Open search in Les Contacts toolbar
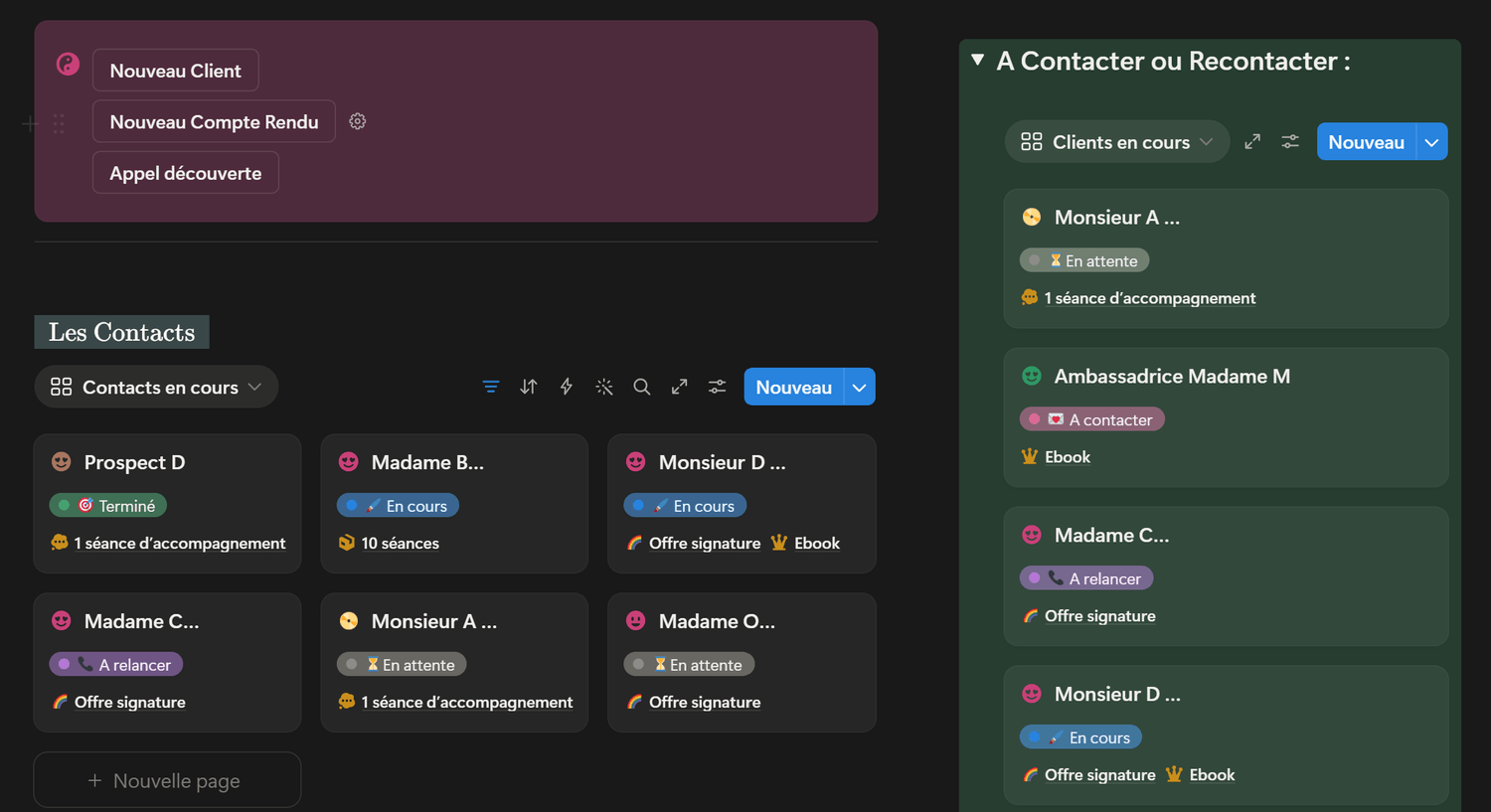Image resolution: width=1491 pixels, height=812 pixels. [x=642, y=387]
